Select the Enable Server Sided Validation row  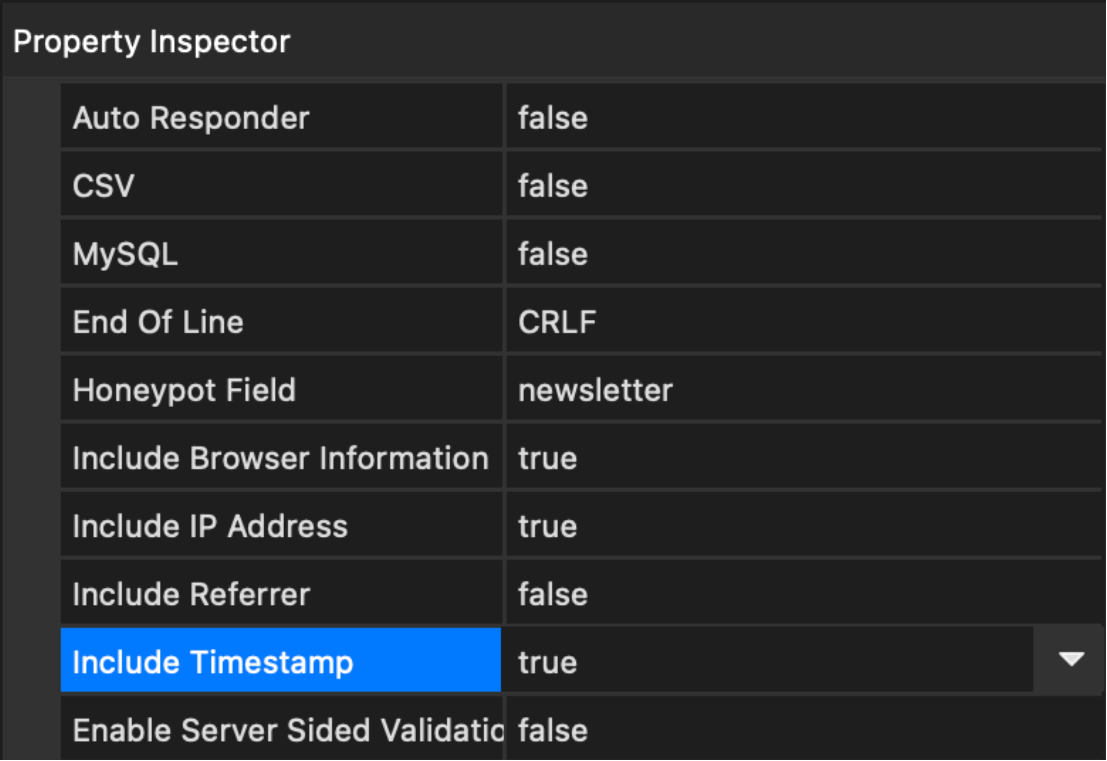[x=287, y=730]
